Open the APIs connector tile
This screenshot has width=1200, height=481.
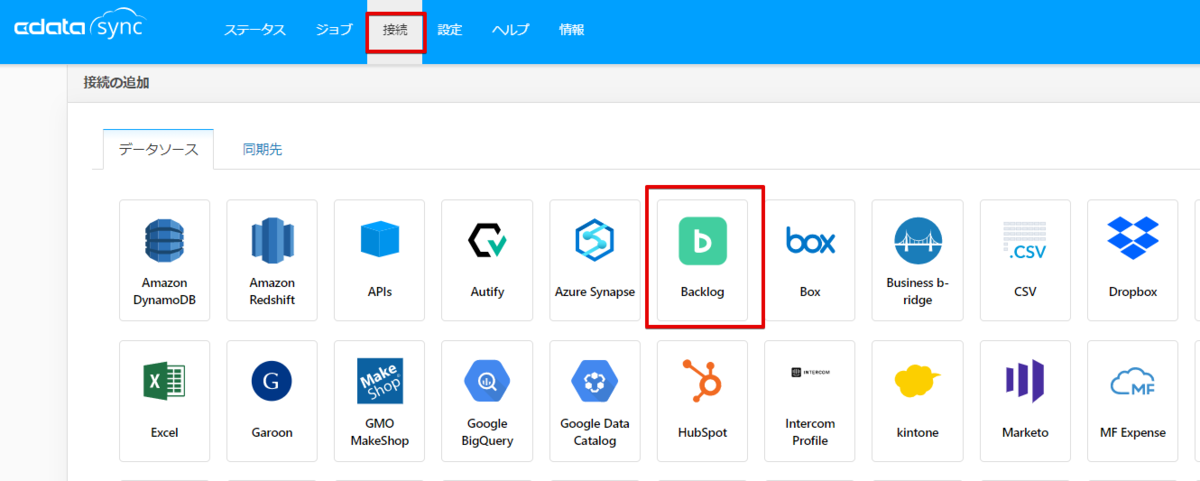380,260
